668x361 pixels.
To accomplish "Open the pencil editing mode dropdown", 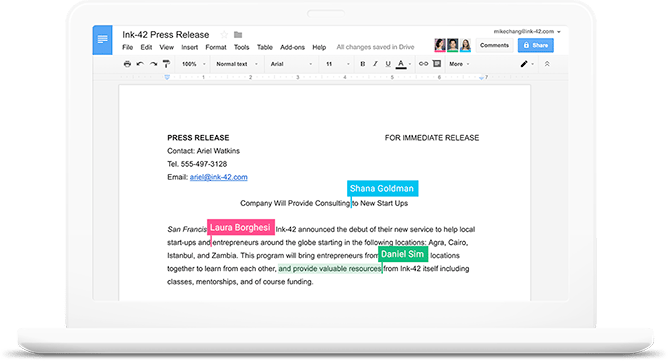I will [527, 64].
